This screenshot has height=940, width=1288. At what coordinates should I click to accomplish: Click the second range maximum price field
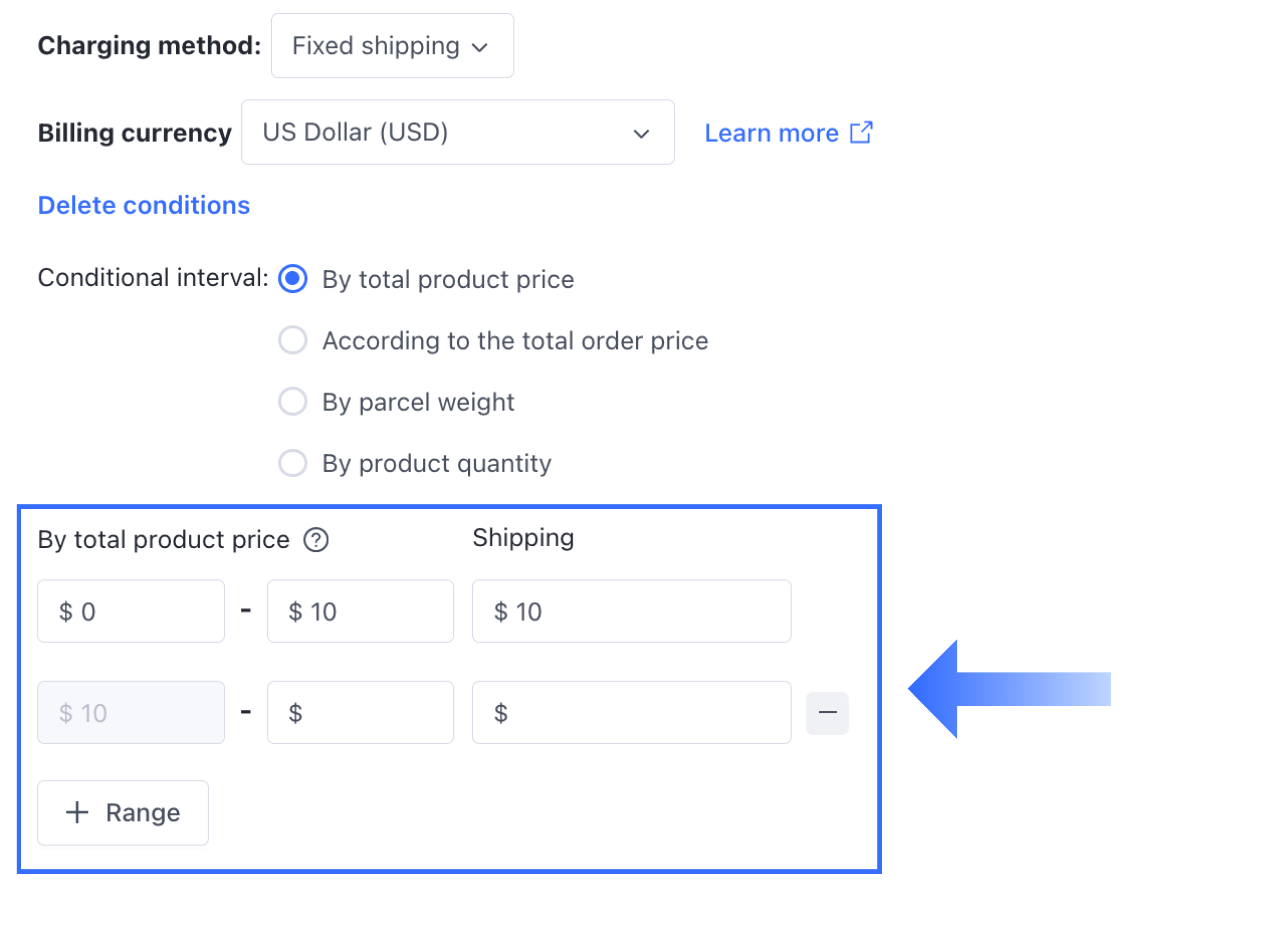tap(360, 713)
